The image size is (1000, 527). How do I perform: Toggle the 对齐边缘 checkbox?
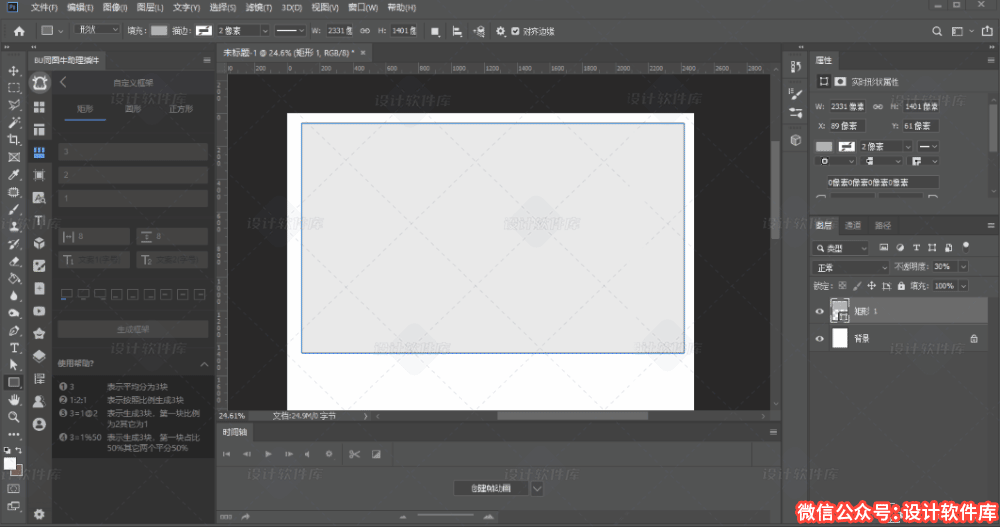click(515, 31)
